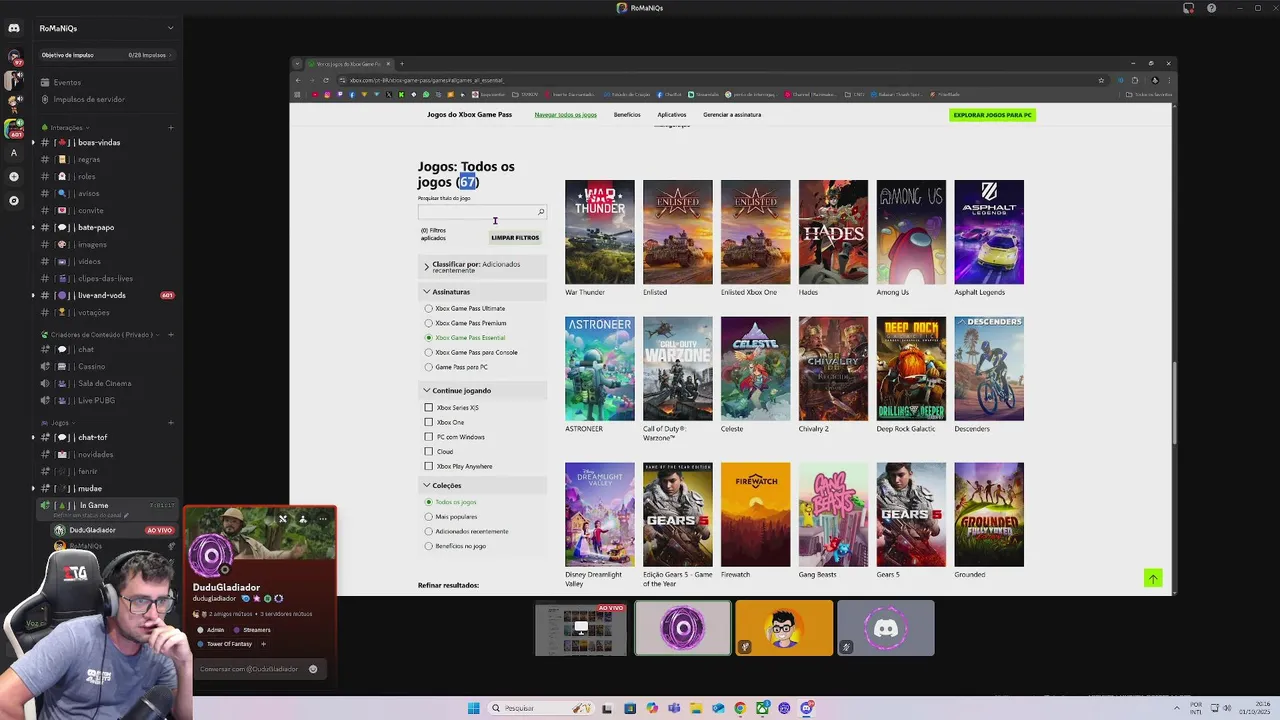Viewport: 1280px width, 720px height.
Task: Open the Discord help question mark icon
Action: click(x=1211, y=8)
